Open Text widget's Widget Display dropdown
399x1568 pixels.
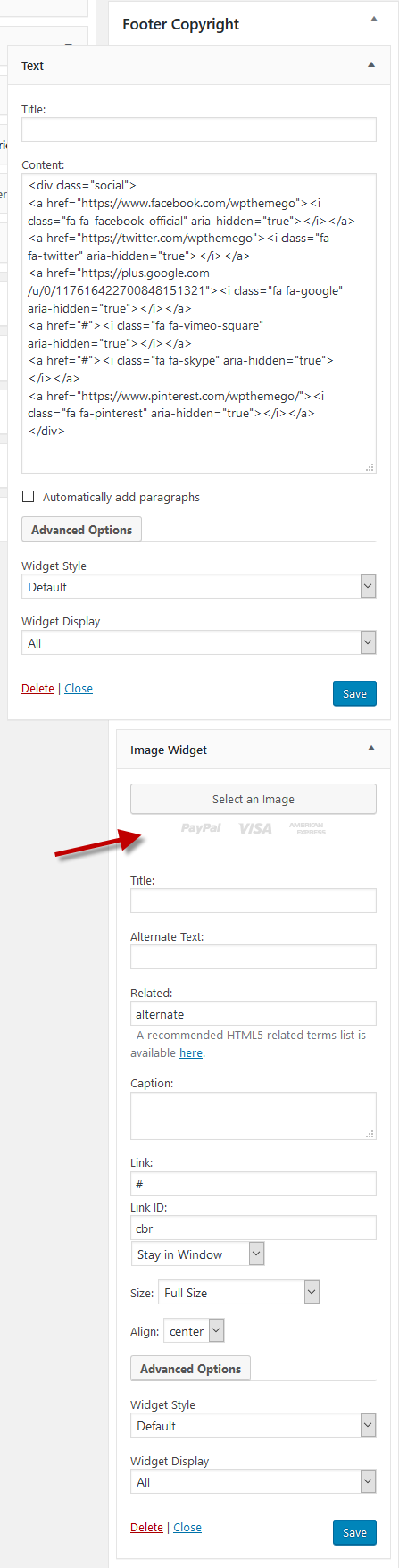pos(199,642)
